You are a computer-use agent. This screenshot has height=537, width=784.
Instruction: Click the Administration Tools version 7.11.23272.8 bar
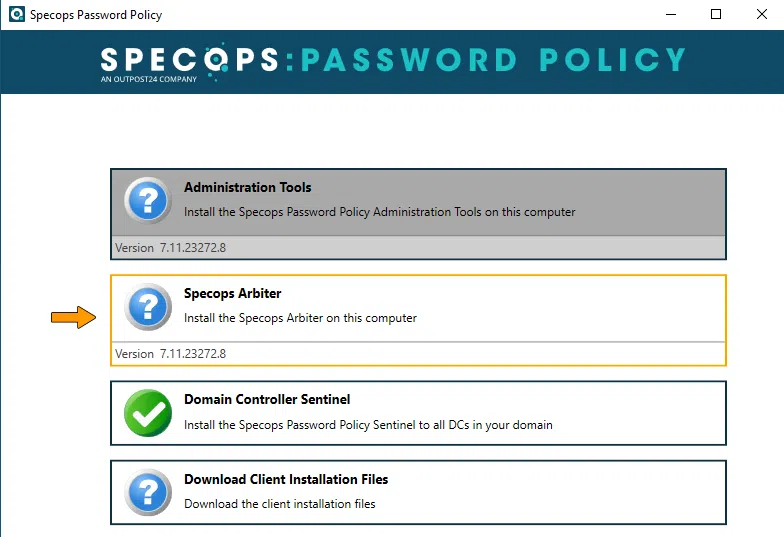pyautogui.click(x=418, y=248)
